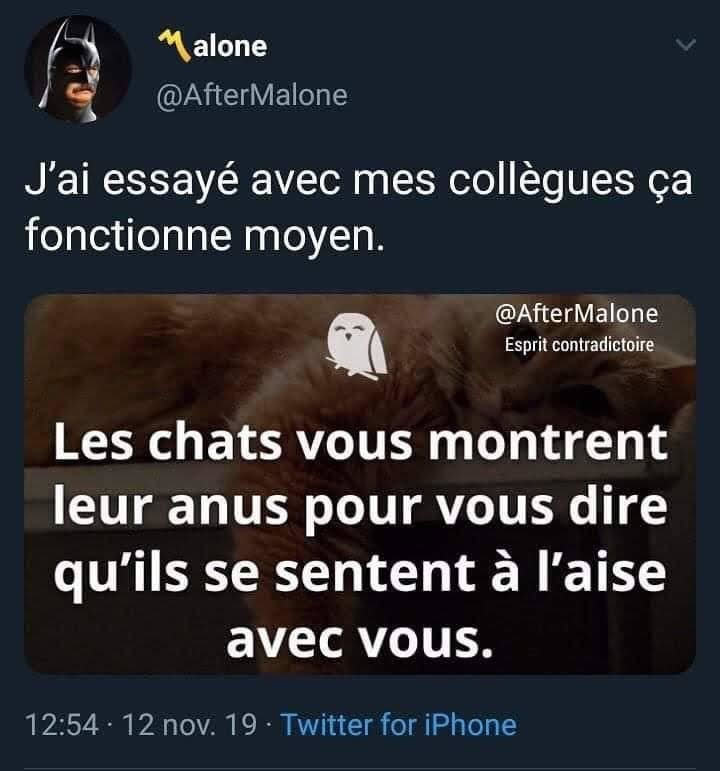Click the 'Esprit contradictoire' label in the image
This screenshot has height=771, width=720.
[x=579, y=345]
